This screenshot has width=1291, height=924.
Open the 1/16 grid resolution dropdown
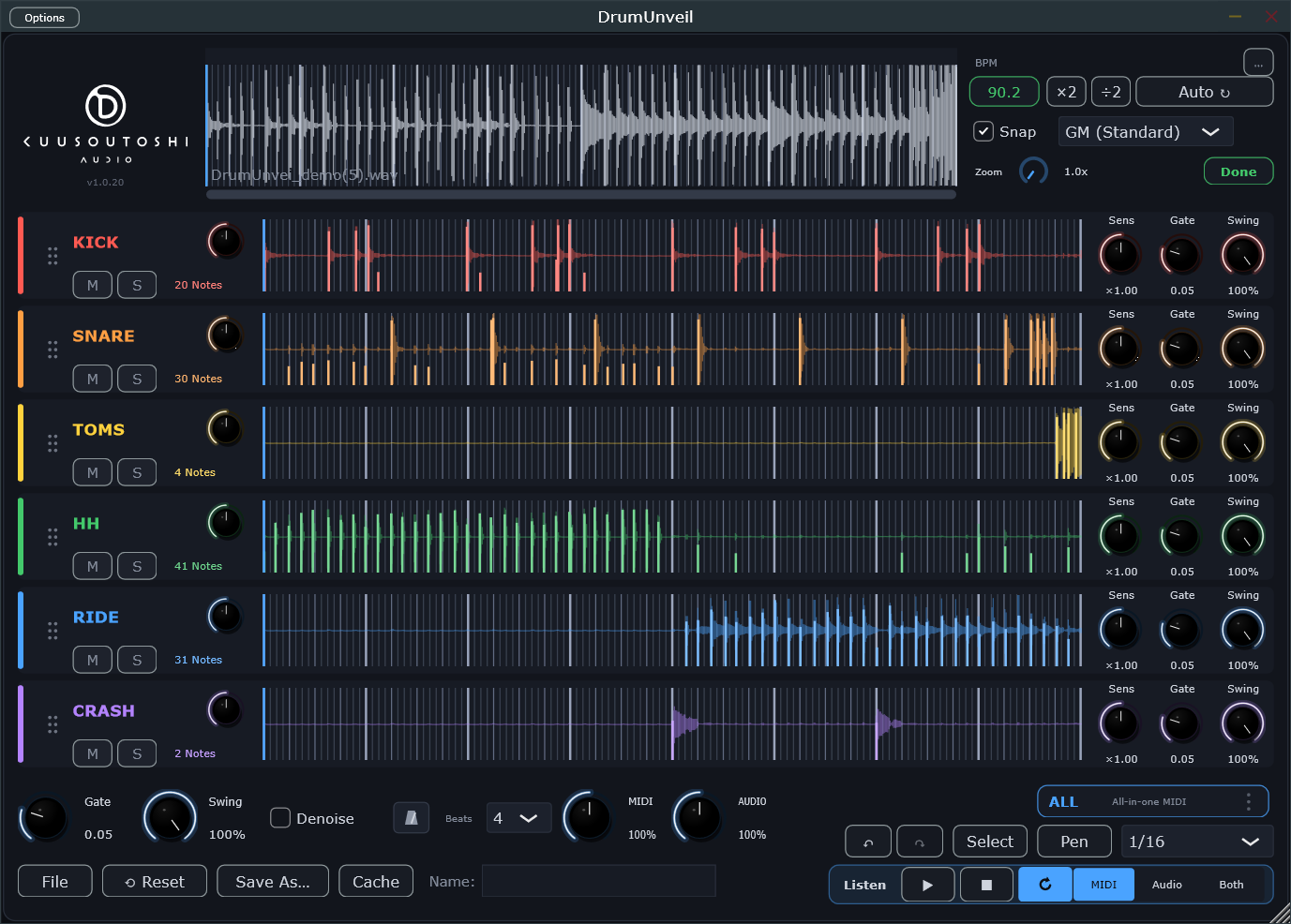tap(1197, 842)
